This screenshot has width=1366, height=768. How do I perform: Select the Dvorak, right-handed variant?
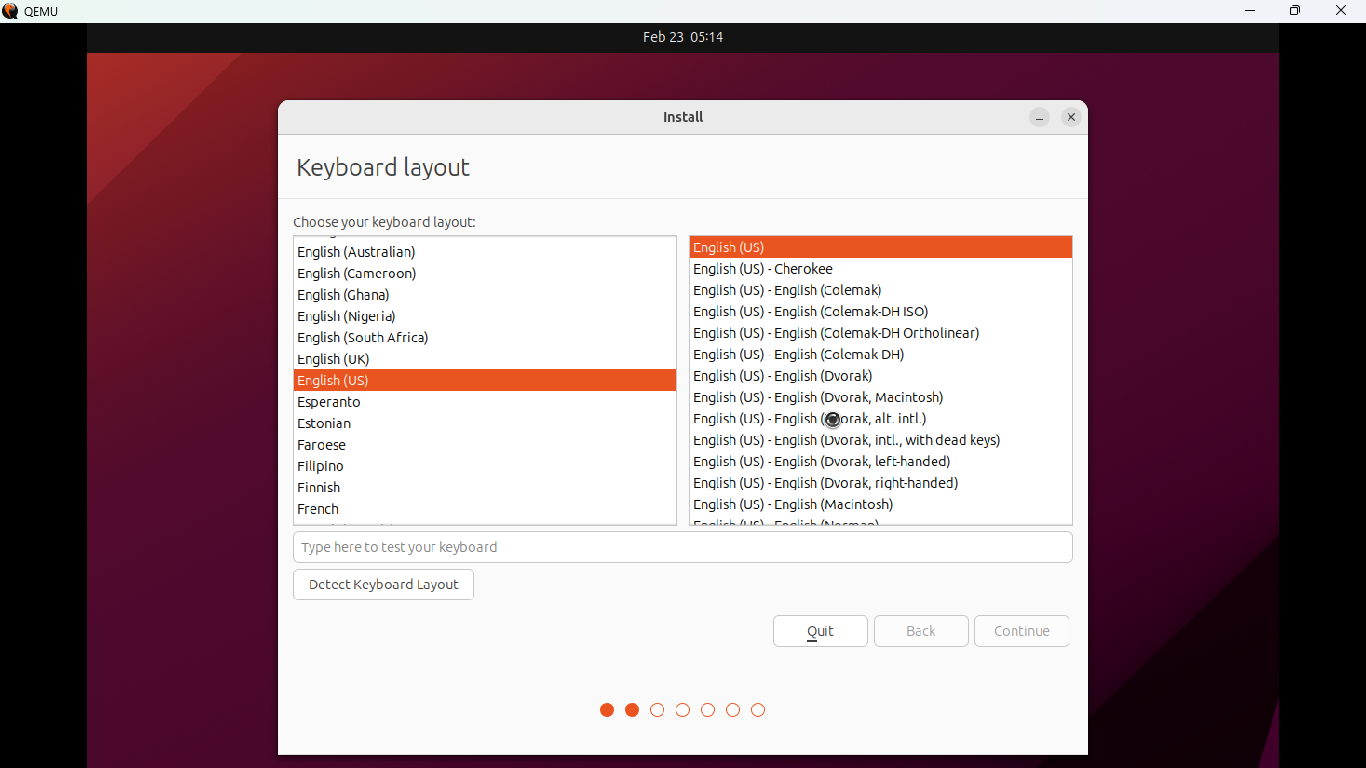(881, 483)
